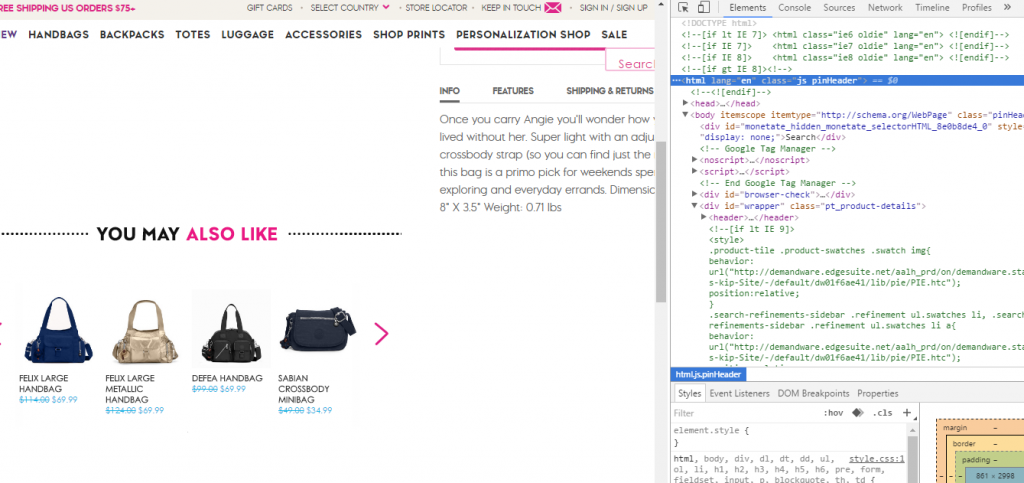Collapse the body element node
Viewport: 1024px width, 483px height.
pyautogui.click(x=685, y=115)
